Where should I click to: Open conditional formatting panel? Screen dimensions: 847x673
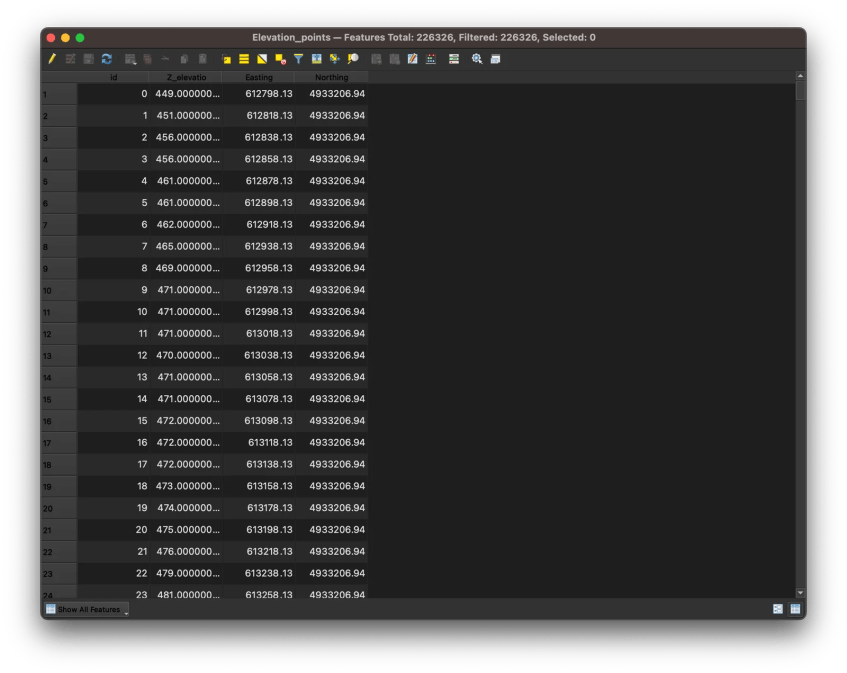[x=454, y=59]
